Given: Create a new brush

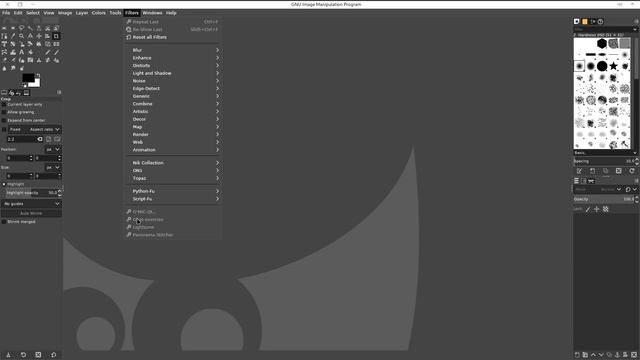Looking at the screenshot, I should 593,171.
